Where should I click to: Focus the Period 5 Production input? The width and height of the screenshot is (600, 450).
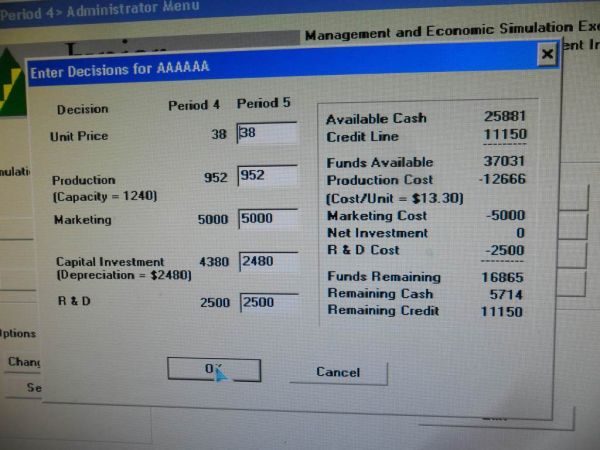pyautogui.click(x=267, y=176)
